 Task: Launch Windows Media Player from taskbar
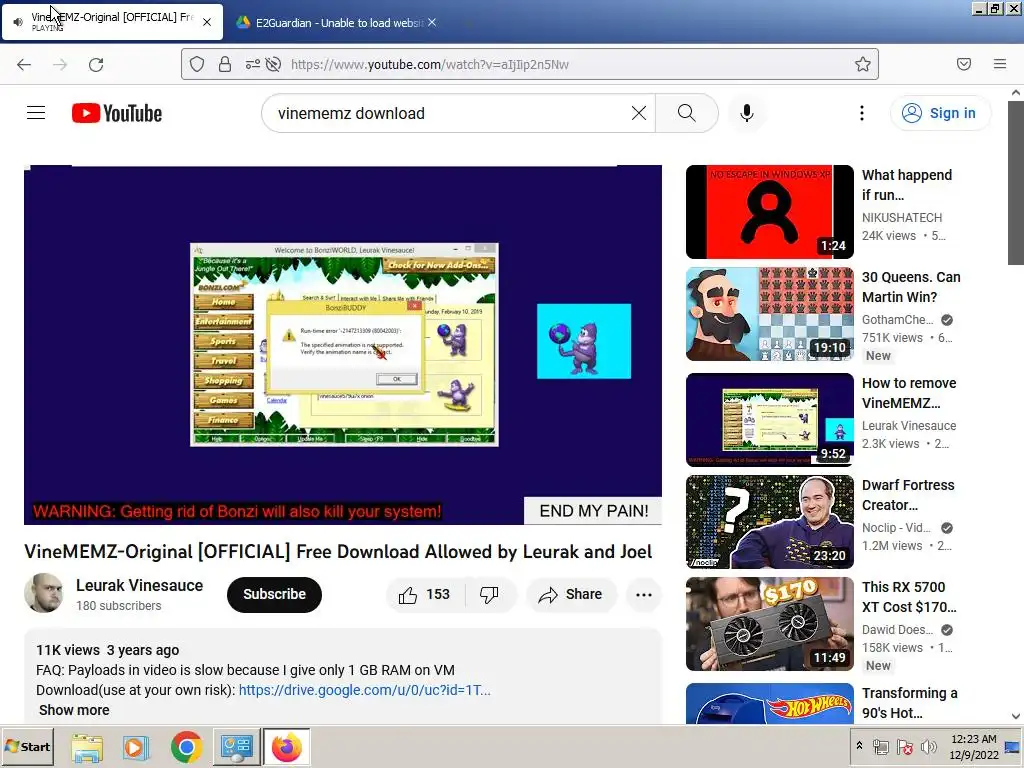136,746
